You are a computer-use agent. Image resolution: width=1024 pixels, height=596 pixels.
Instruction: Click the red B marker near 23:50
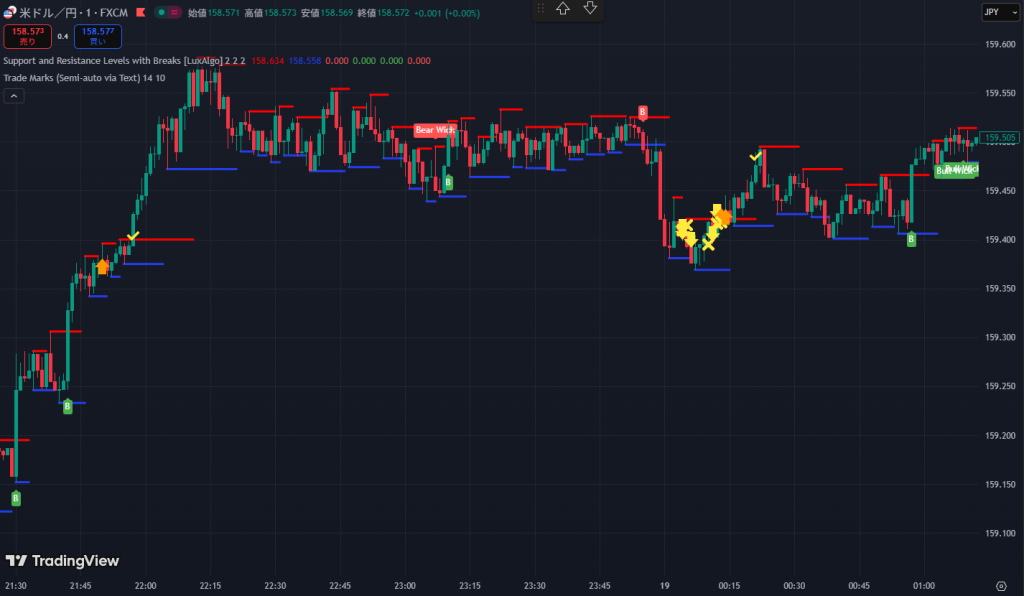coord(643,113)
